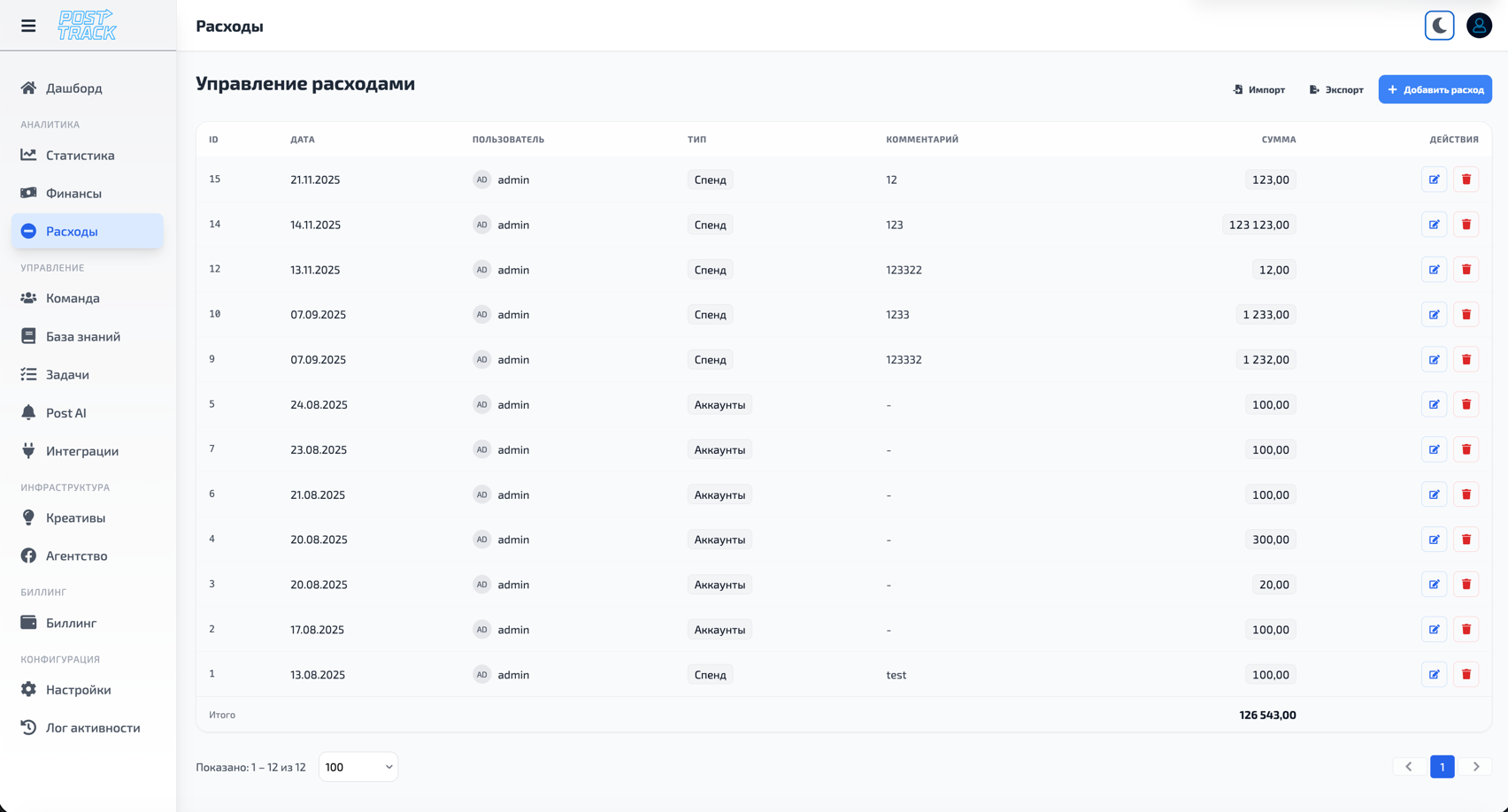1508x812 pixels.
Task: Click the edit icon for expense ID 9
Action: (1434, 360)
